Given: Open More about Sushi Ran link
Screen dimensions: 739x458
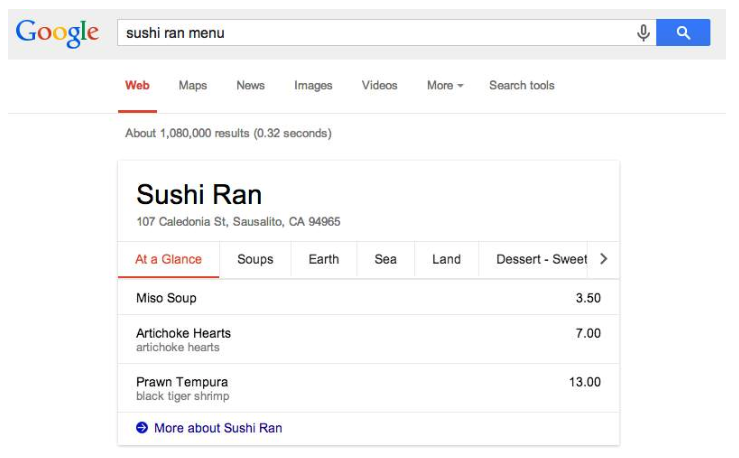Looking at the screenshot, I should (x=218, y=428).
